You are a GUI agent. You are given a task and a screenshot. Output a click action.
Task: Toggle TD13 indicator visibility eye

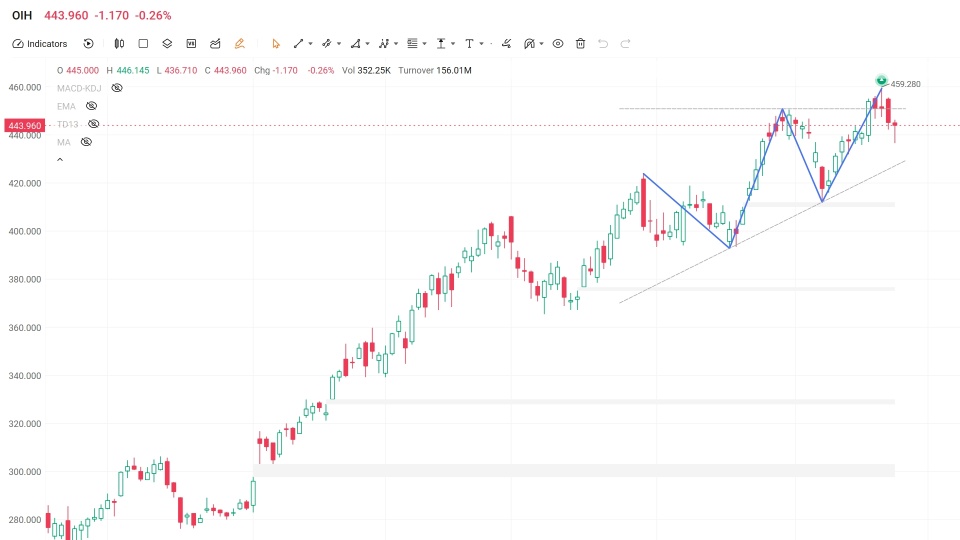[94, 124]
